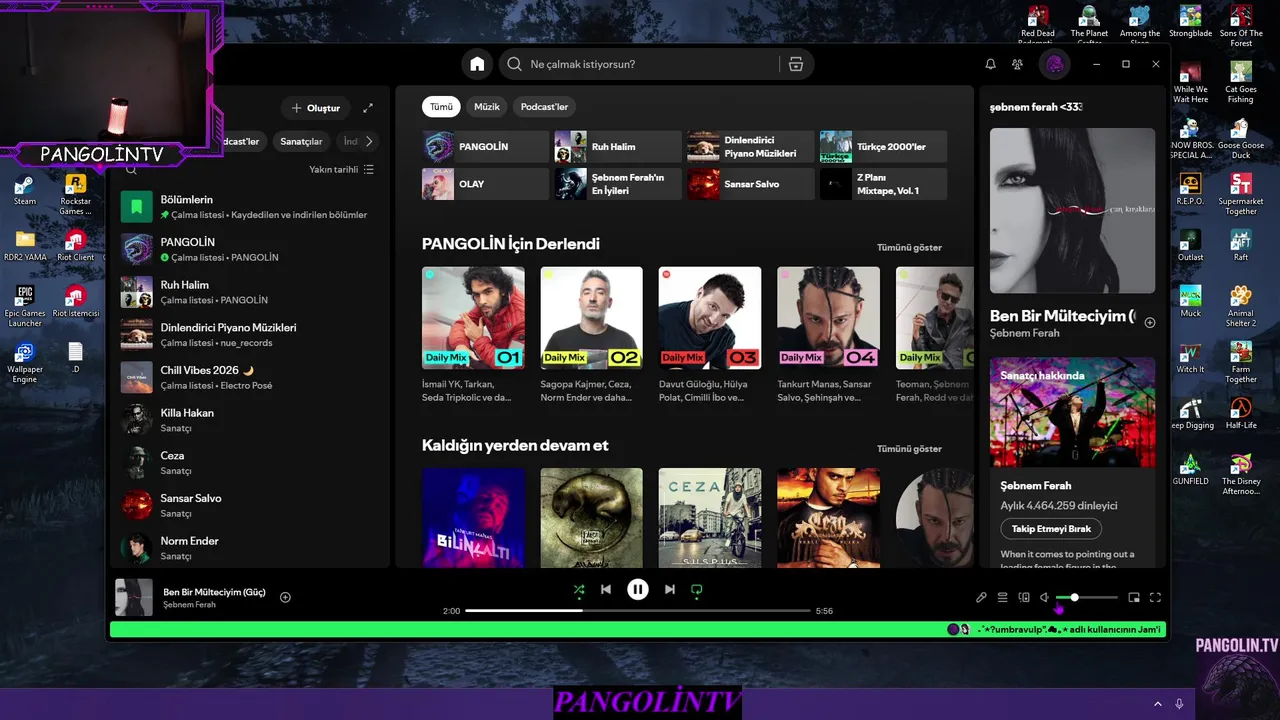This screenshot has height=720, width=1280.
Task: Open Chill Vibes 2026 playlist
Action: [248, 377]
